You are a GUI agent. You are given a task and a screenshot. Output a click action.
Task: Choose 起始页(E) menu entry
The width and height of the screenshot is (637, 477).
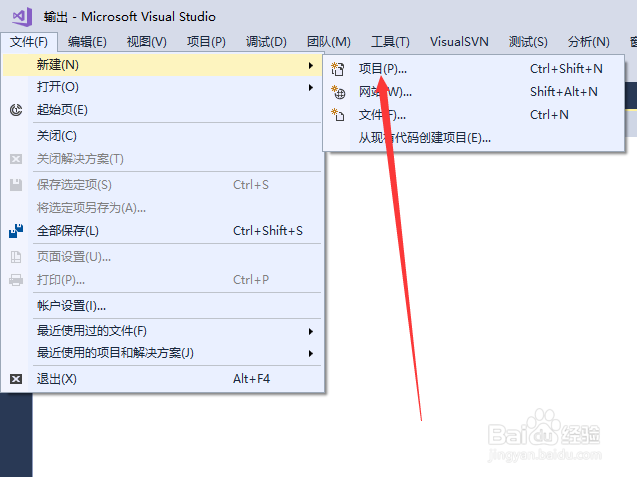[x=163, y=110]
